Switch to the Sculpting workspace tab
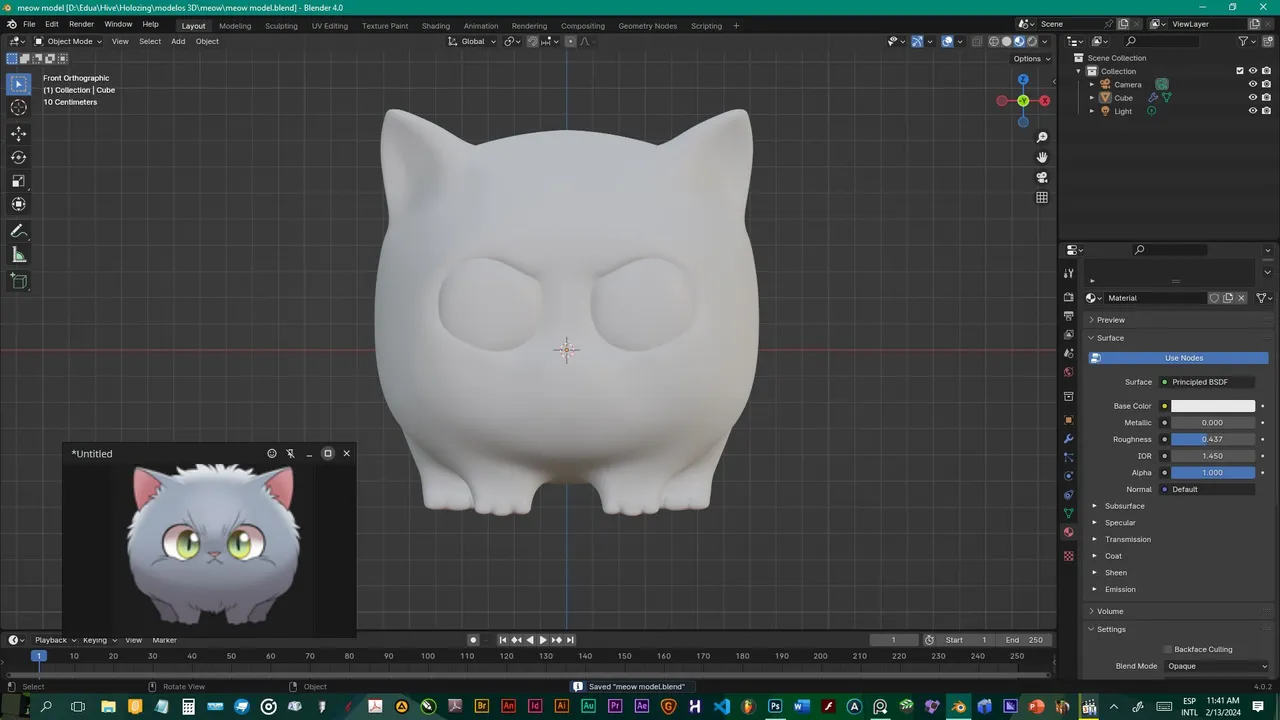 [x=281, y=25]
